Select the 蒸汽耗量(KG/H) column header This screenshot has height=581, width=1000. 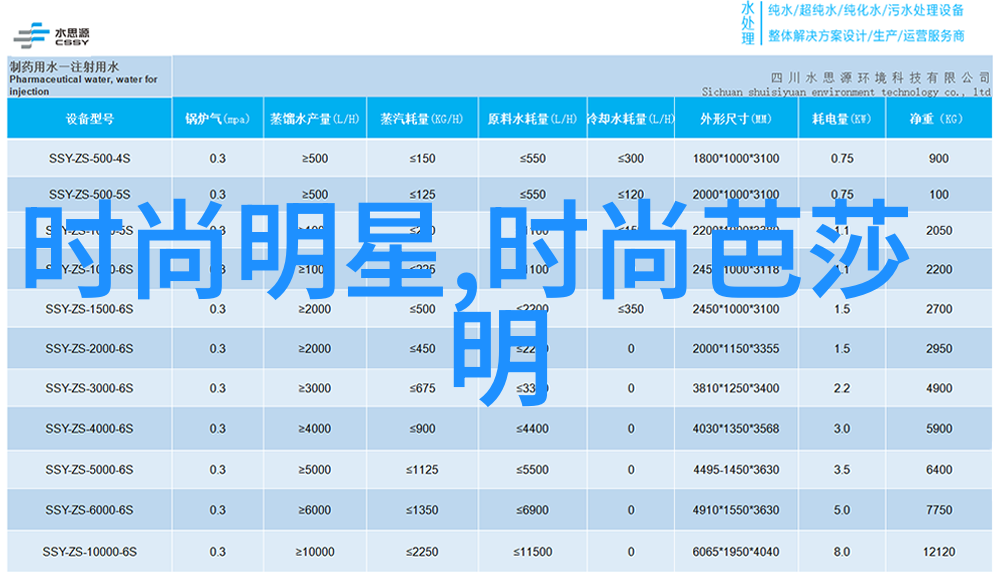[x=422, y=119]
